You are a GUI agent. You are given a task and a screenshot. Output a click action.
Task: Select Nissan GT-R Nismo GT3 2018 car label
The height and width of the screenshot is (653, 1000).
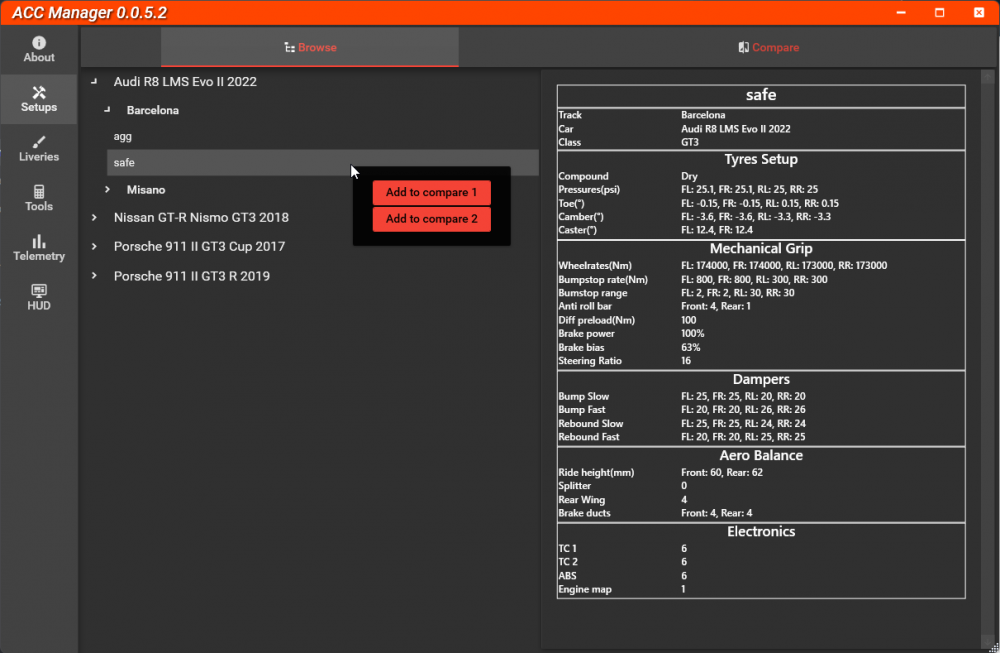coord(202,217)
